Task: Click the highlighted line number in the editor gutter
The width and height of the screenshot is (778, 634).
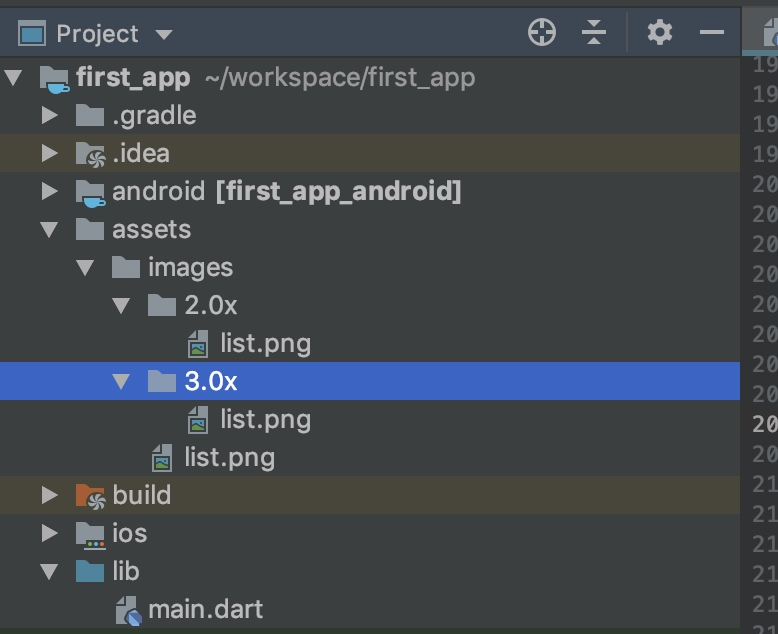Action: pyautogui.click(x=765, y=424)
